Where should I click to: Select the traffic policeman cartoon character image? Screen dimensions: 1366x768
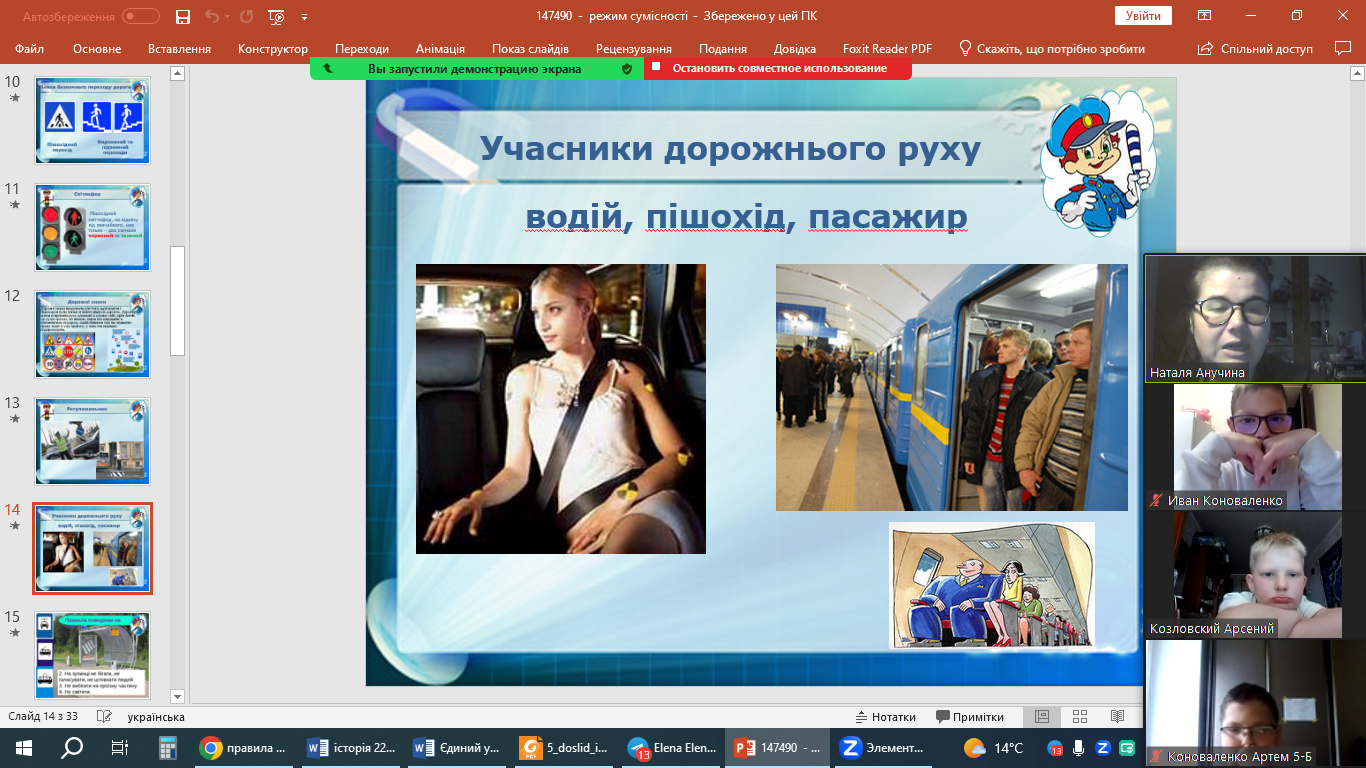(x=1098, y=162)
